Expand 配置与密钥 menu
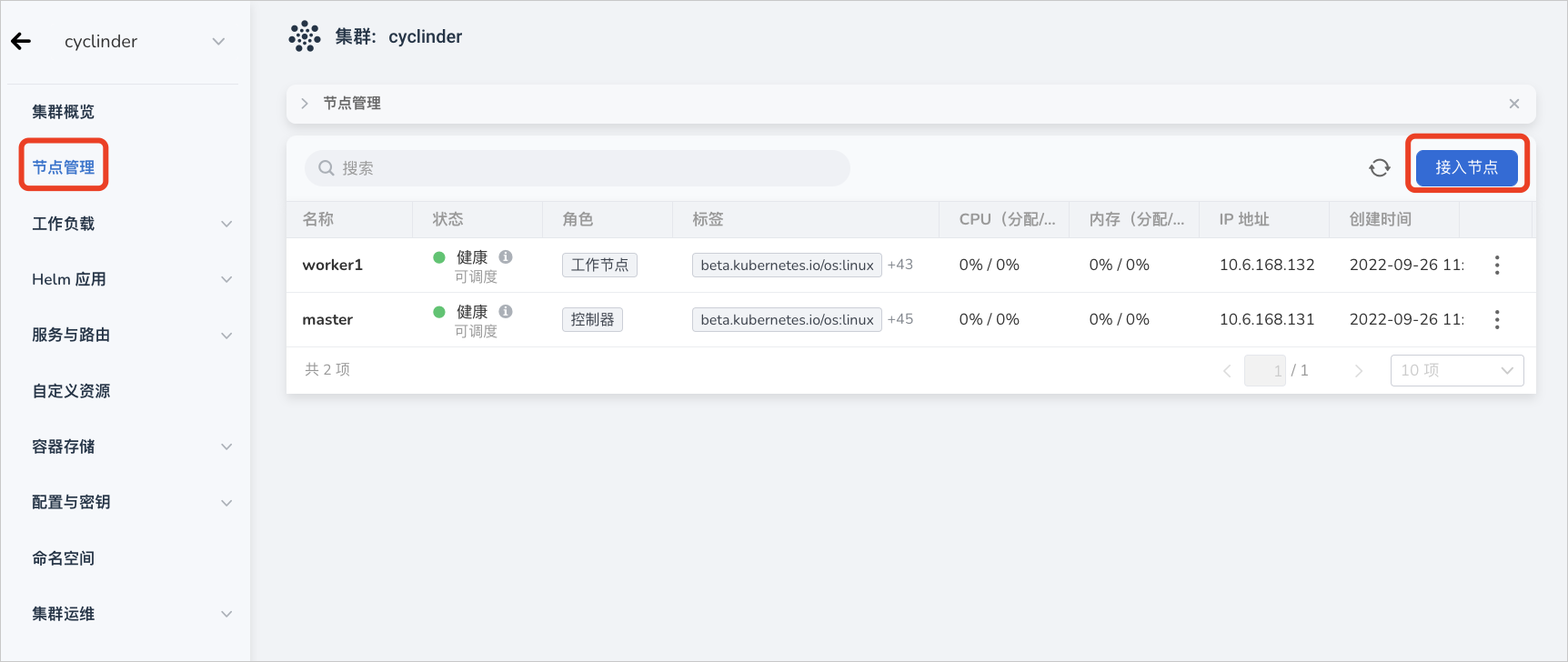Image resolution: width=1568 pixels, height=662 pixels. click(226, 503)
